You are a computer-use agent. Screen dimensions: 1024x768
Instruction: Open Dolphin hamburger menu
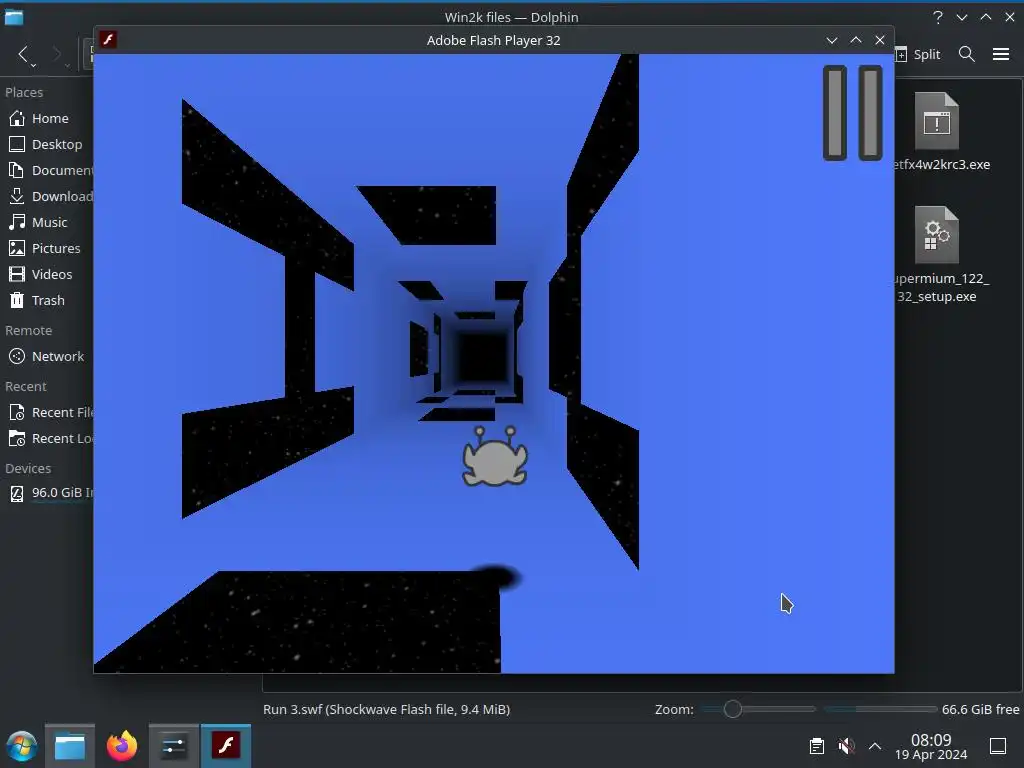(x=1000, y=54)
